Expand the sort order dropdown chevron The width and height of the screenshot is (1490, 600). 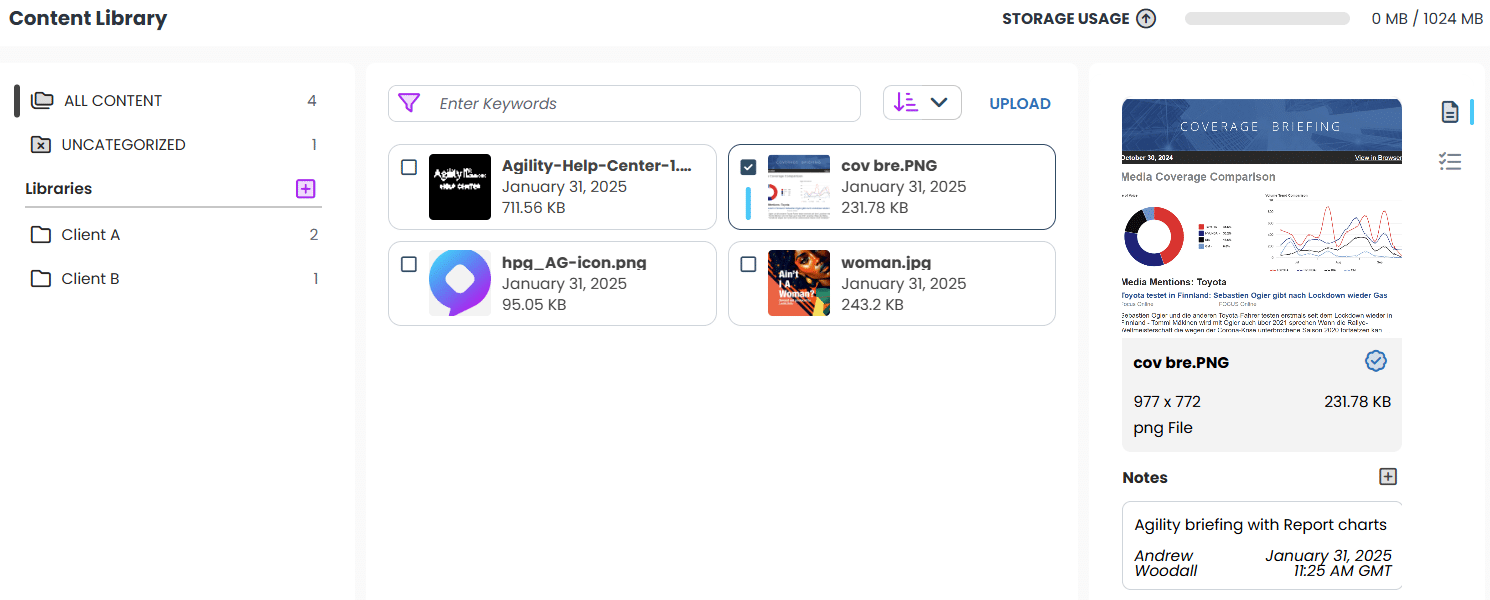click(x=938, y=102)
